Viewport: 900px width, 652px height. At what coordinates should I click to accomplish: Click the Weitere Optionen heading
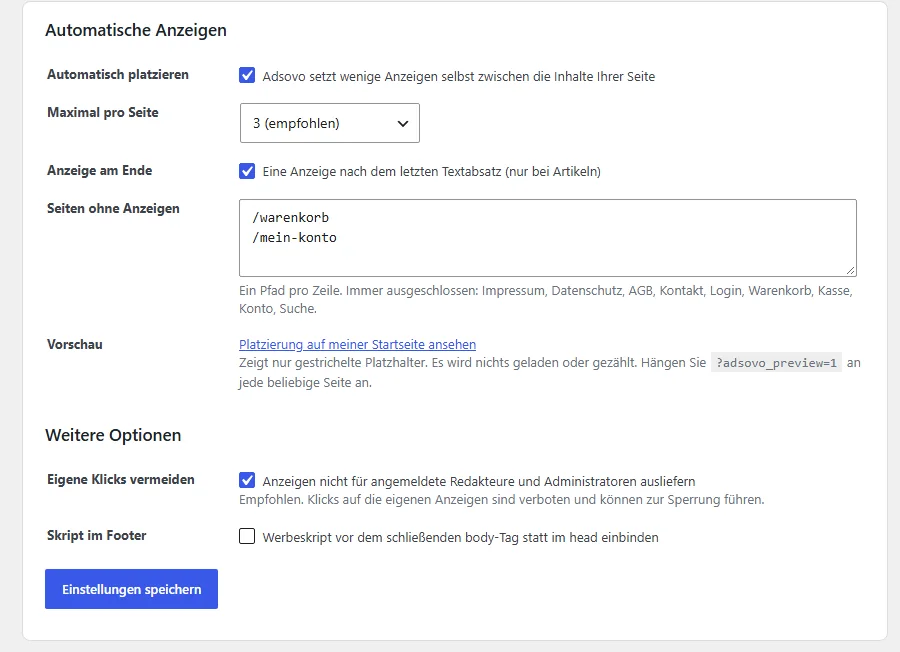coord(113,435)
